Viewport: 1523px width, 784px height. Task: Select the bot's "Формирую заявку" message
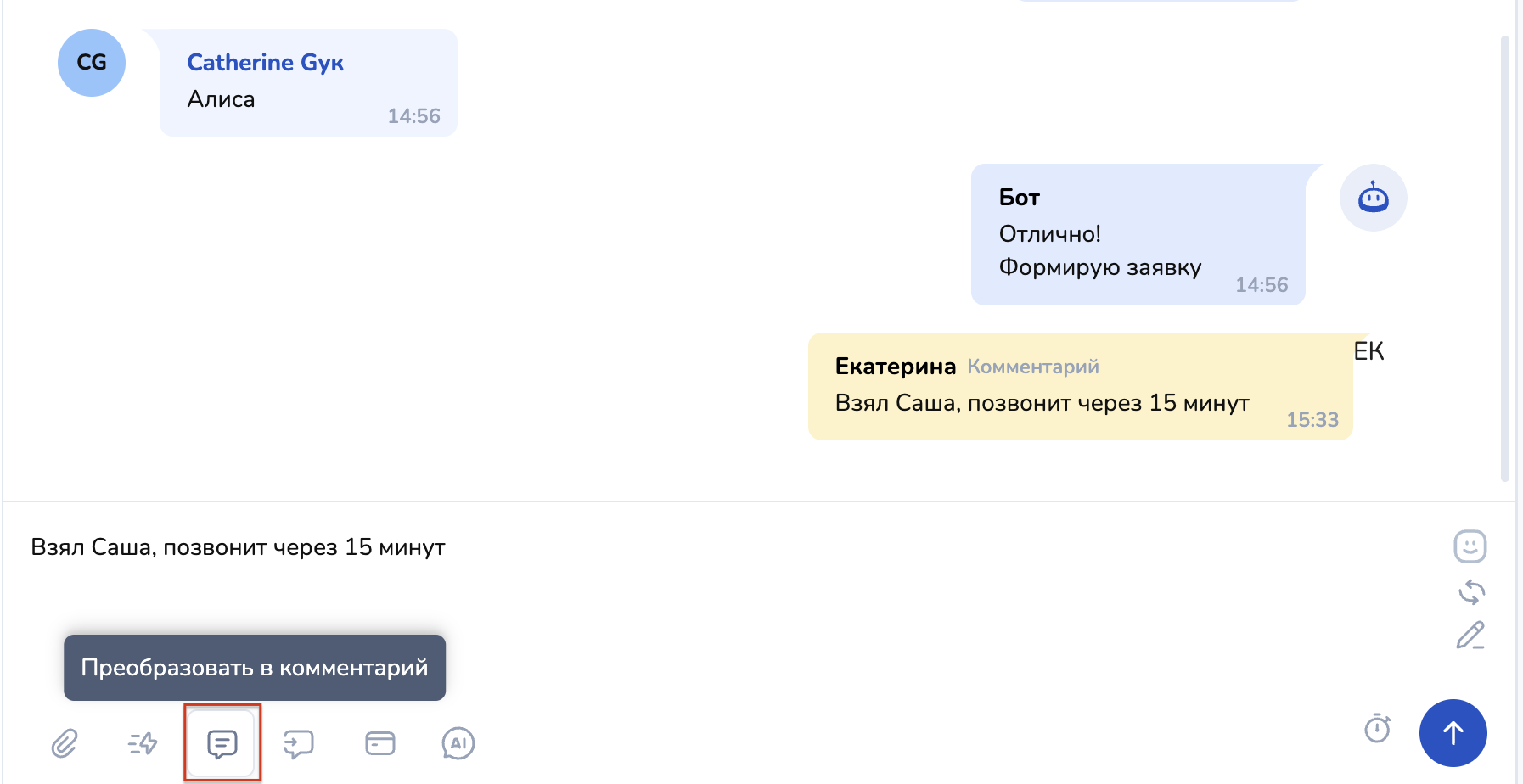tap(1137, 235)
